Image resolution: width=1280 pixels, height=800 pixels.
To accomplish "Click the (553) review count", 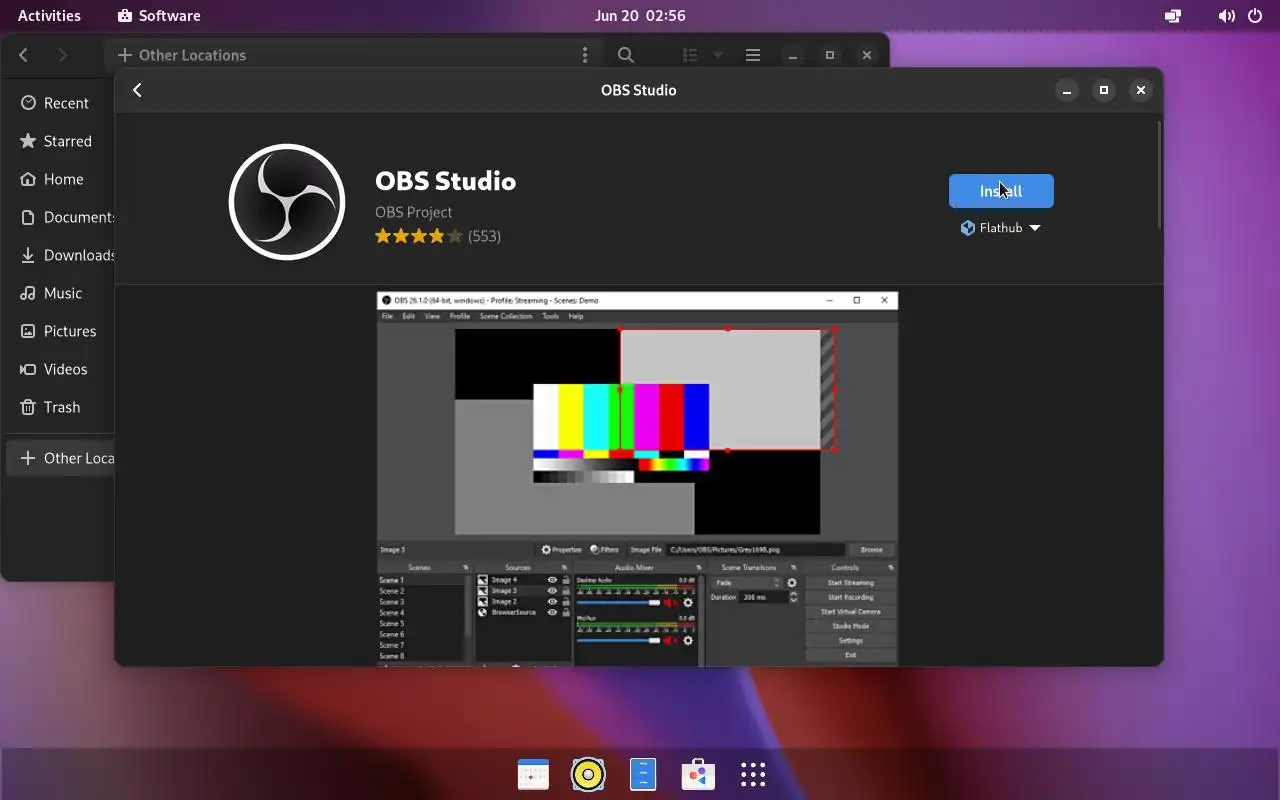I will click(484, 236).
